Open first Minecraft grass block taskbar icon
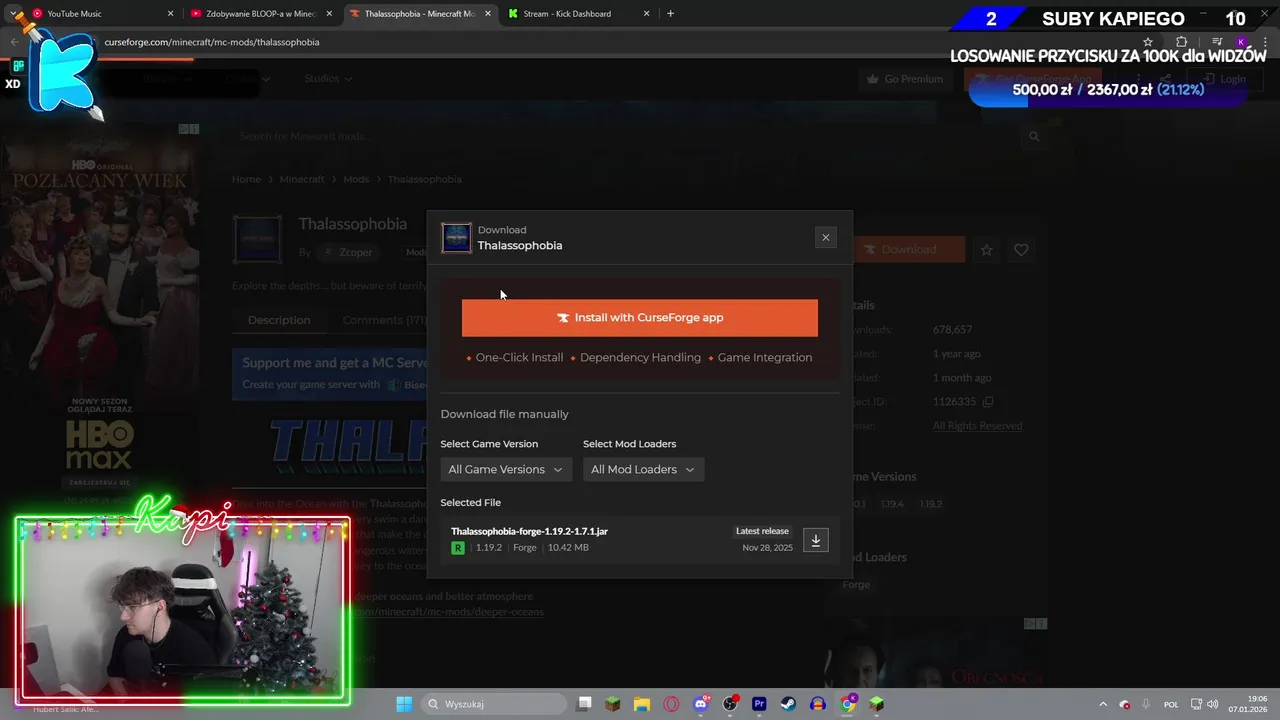The image size is (1280, 720). coord(612,704)
